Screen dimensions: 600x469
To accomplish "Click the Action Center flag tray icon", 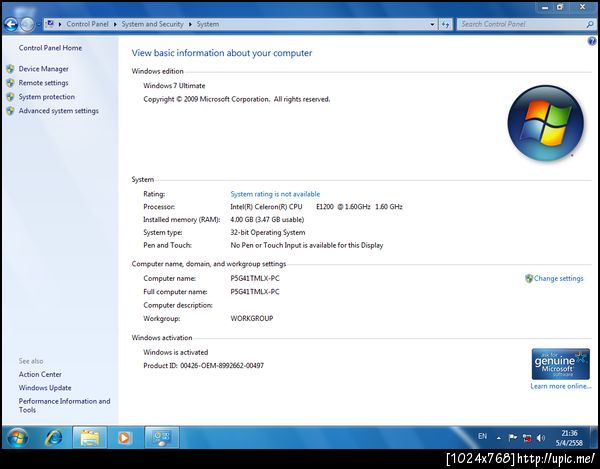I will 513,438.
